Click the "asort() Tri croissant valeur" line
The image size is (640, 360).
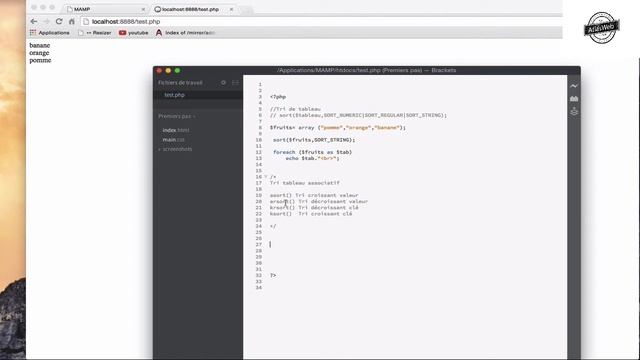(314, 195)
